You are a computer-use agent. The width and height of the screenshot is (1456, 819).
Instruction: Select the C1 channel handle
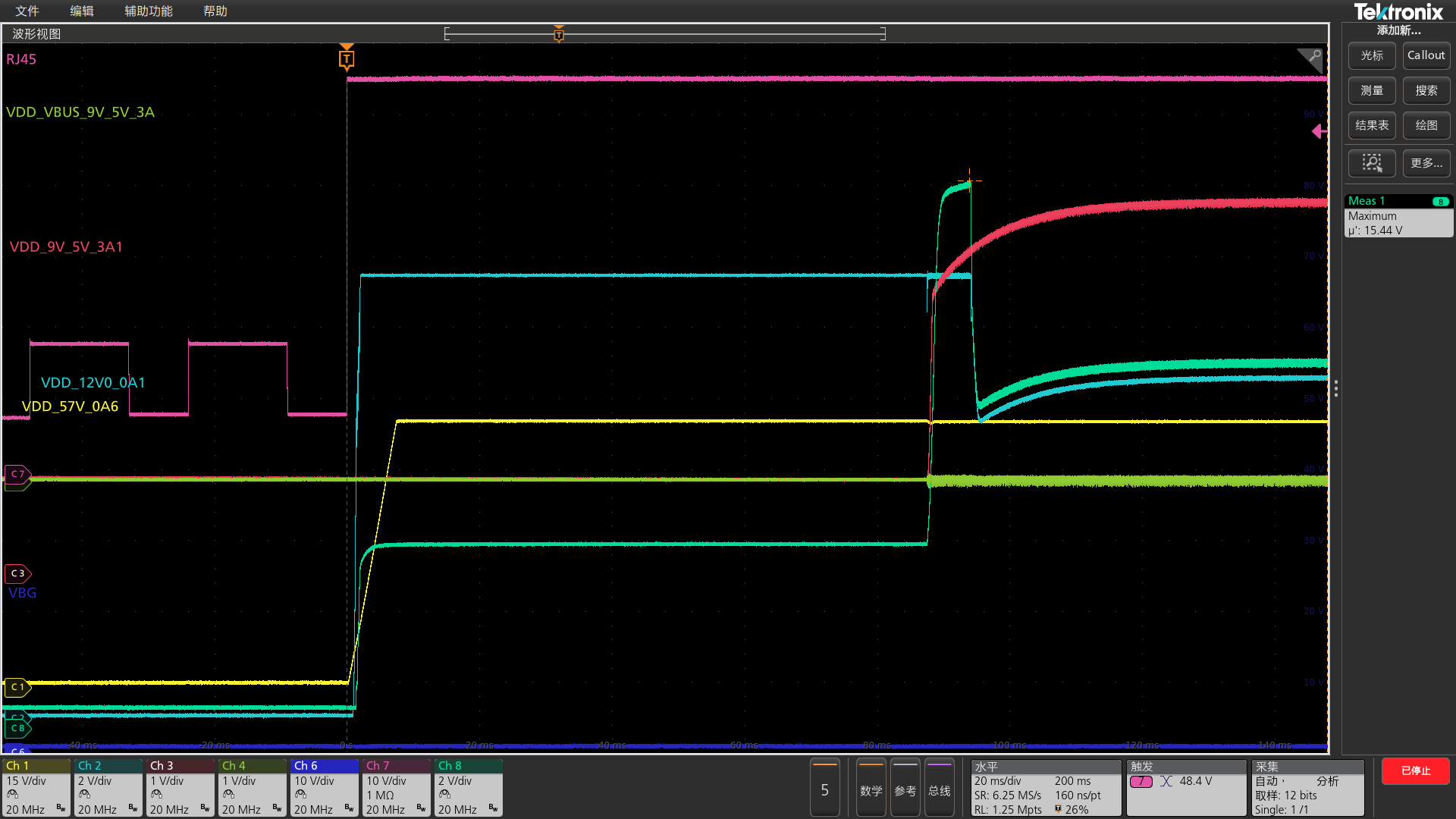(17, 687)
